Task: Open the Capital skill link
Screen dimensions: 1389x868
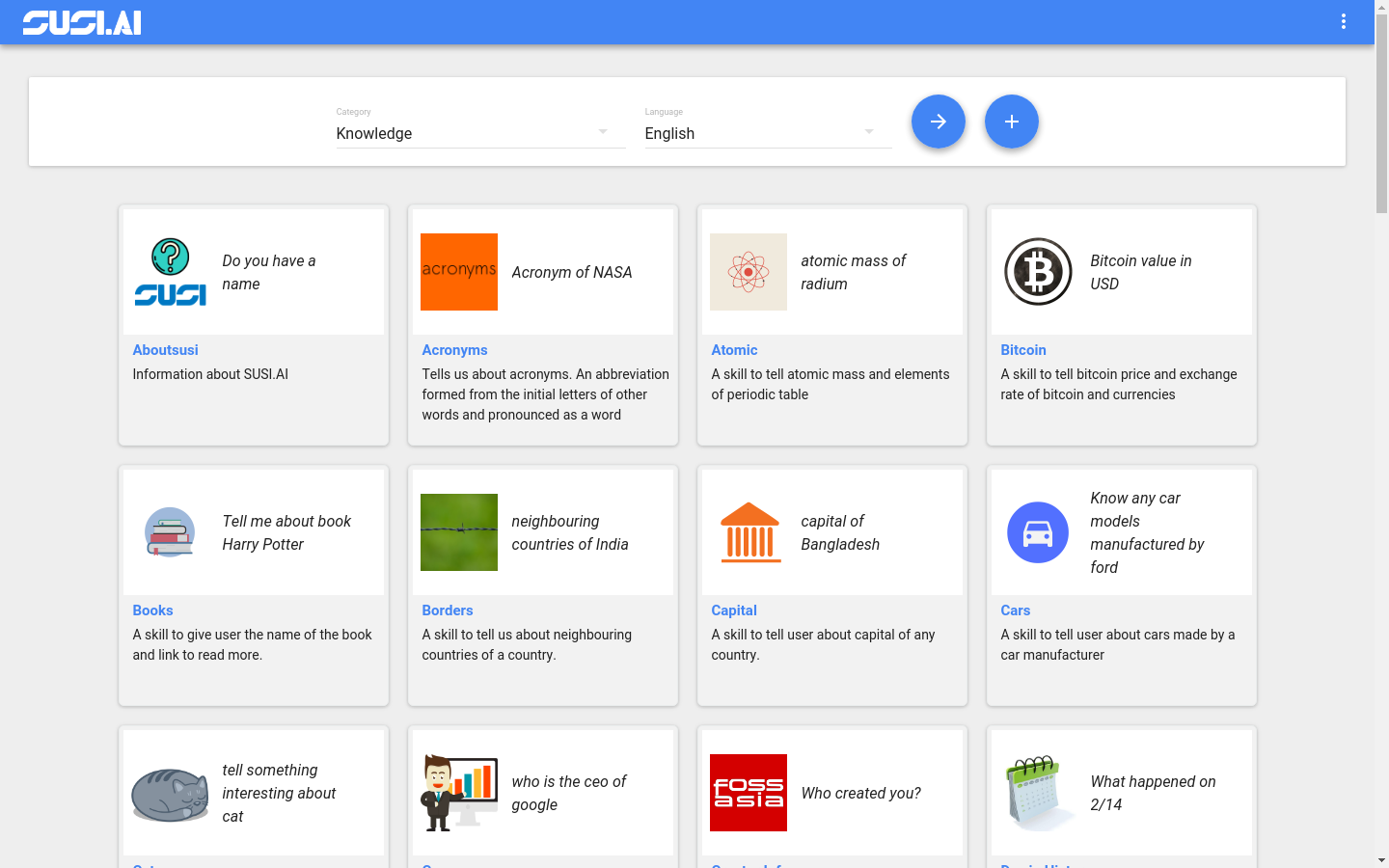Action: (734, 610)
